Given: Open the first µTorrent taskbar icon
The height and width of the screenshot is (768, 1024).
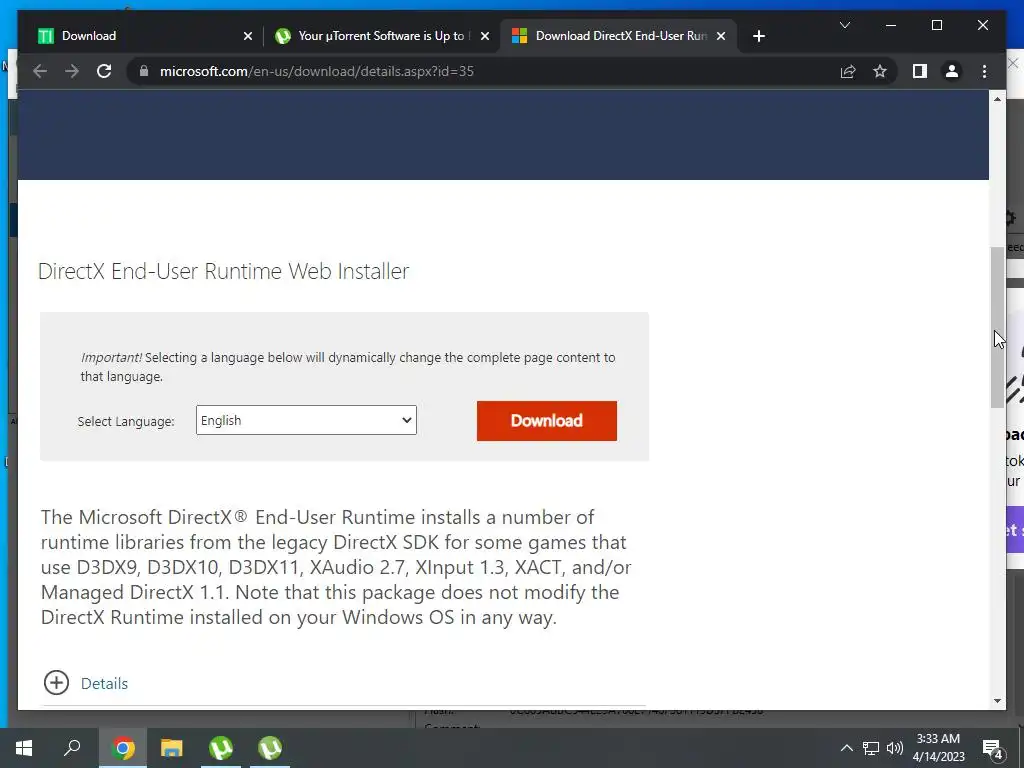Looking at the screenshot, I should click(221, 748).
